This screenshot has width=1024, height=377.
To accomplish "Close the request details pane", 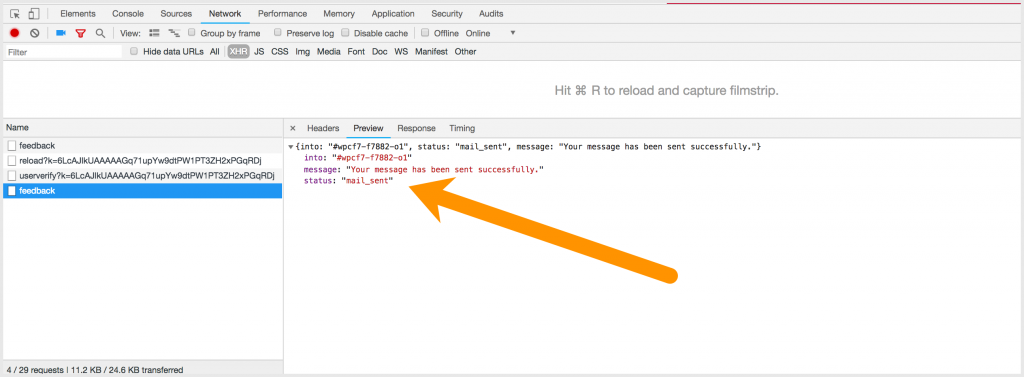I will point(293,129).
